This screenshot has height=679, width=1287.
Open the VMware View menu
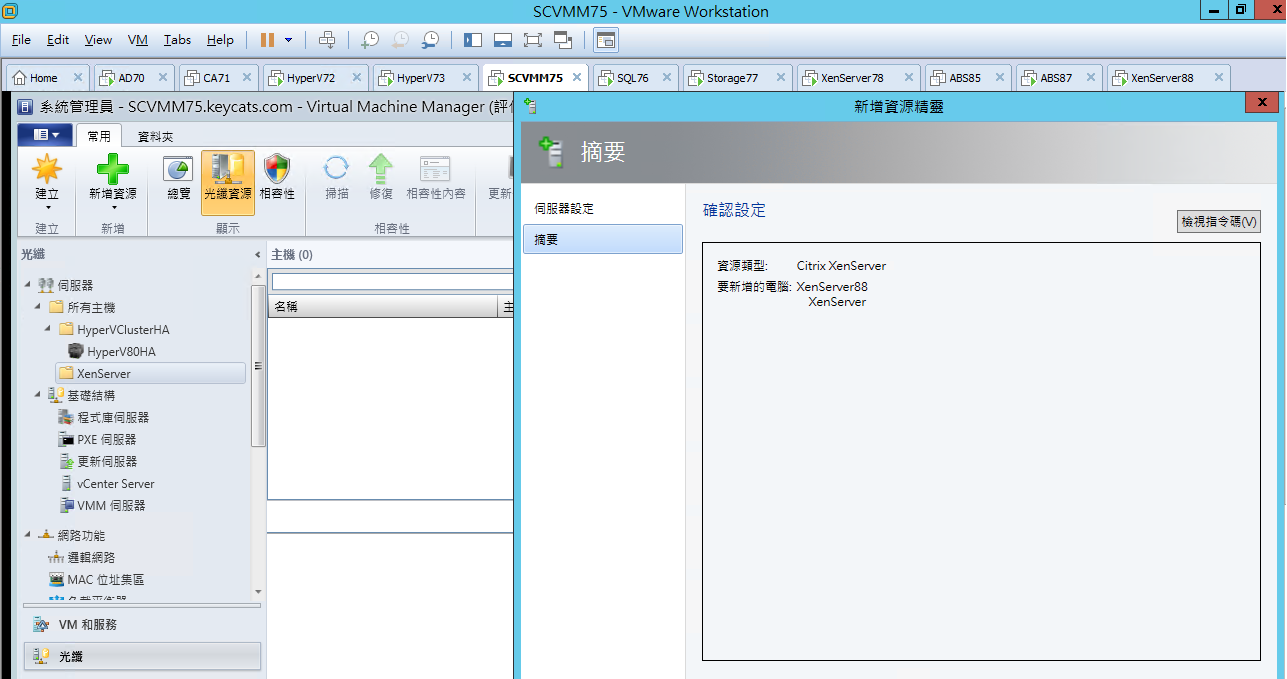(x=98, y=40)
